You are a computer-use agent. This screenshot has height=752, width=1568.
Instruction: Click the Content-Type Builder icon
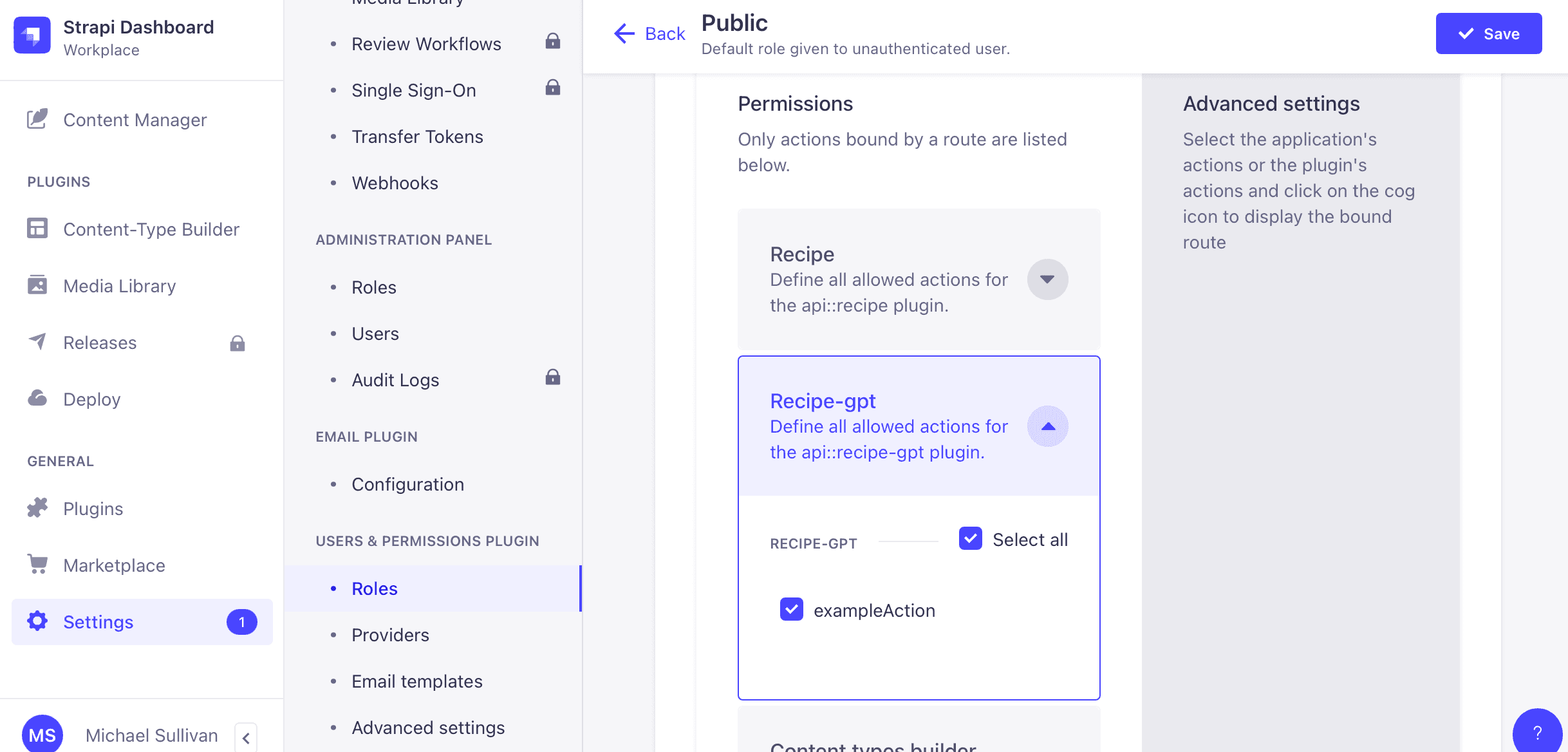(37, 229)
